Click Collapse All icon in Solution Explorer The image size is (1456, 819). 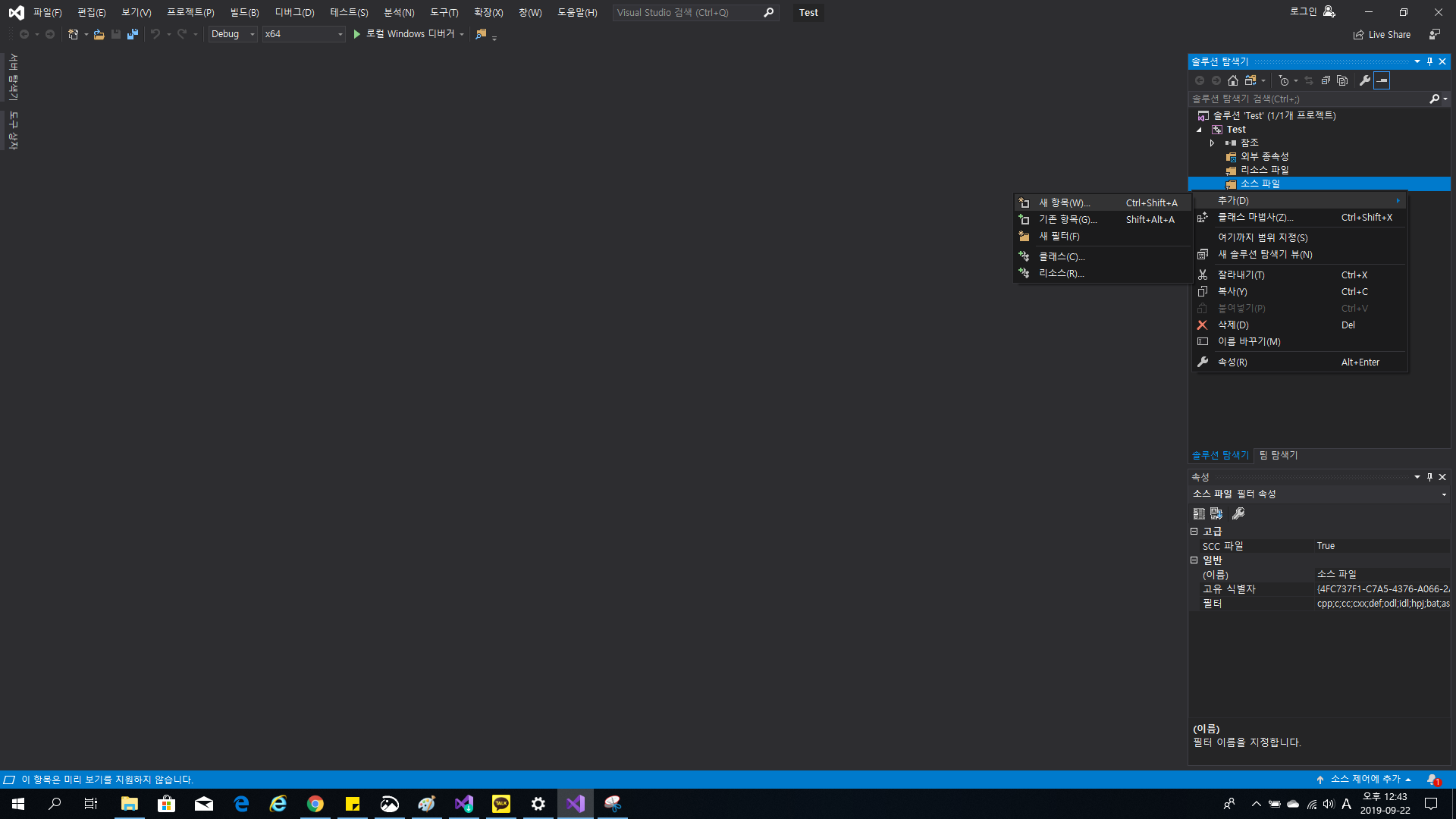click(1326, 80)
